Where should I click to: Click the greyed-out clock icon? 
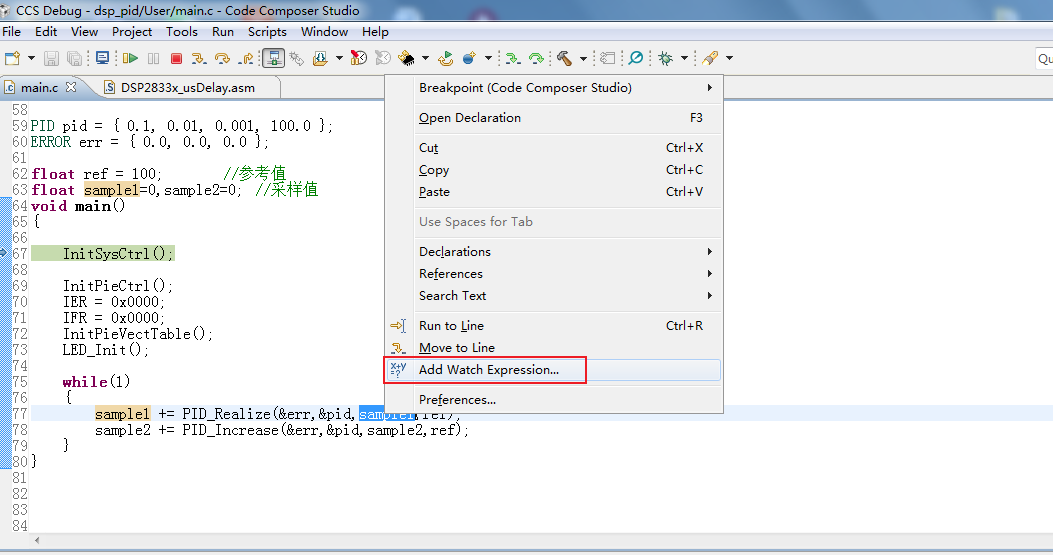pos(383,58)
